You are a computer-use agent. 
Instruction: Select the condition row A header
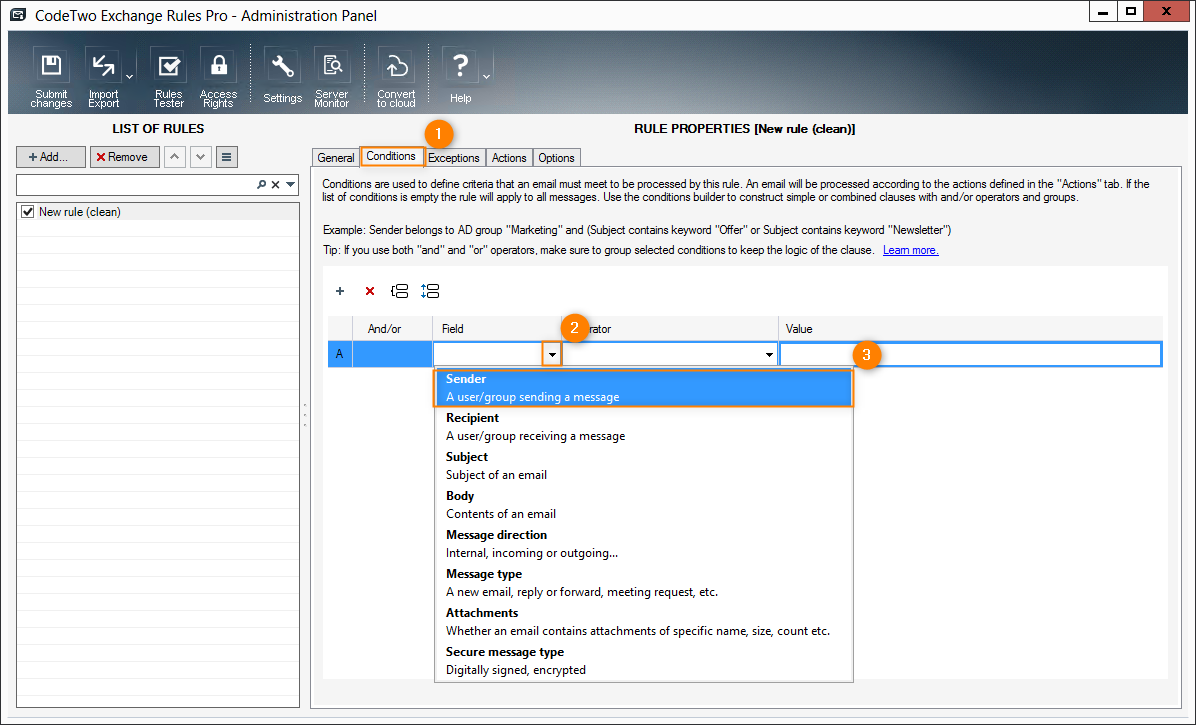tap(339, 354)
